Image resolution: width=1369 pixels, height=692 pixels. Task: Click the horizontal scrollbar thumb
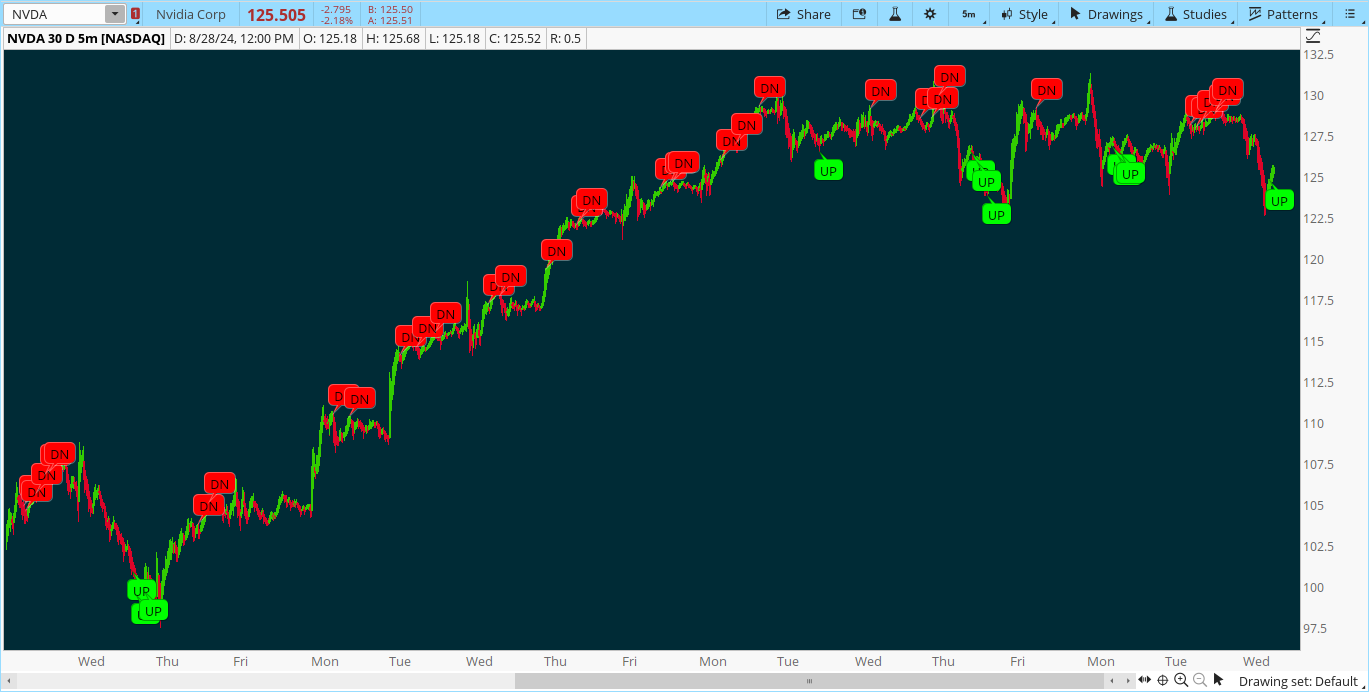coord(811,681)
